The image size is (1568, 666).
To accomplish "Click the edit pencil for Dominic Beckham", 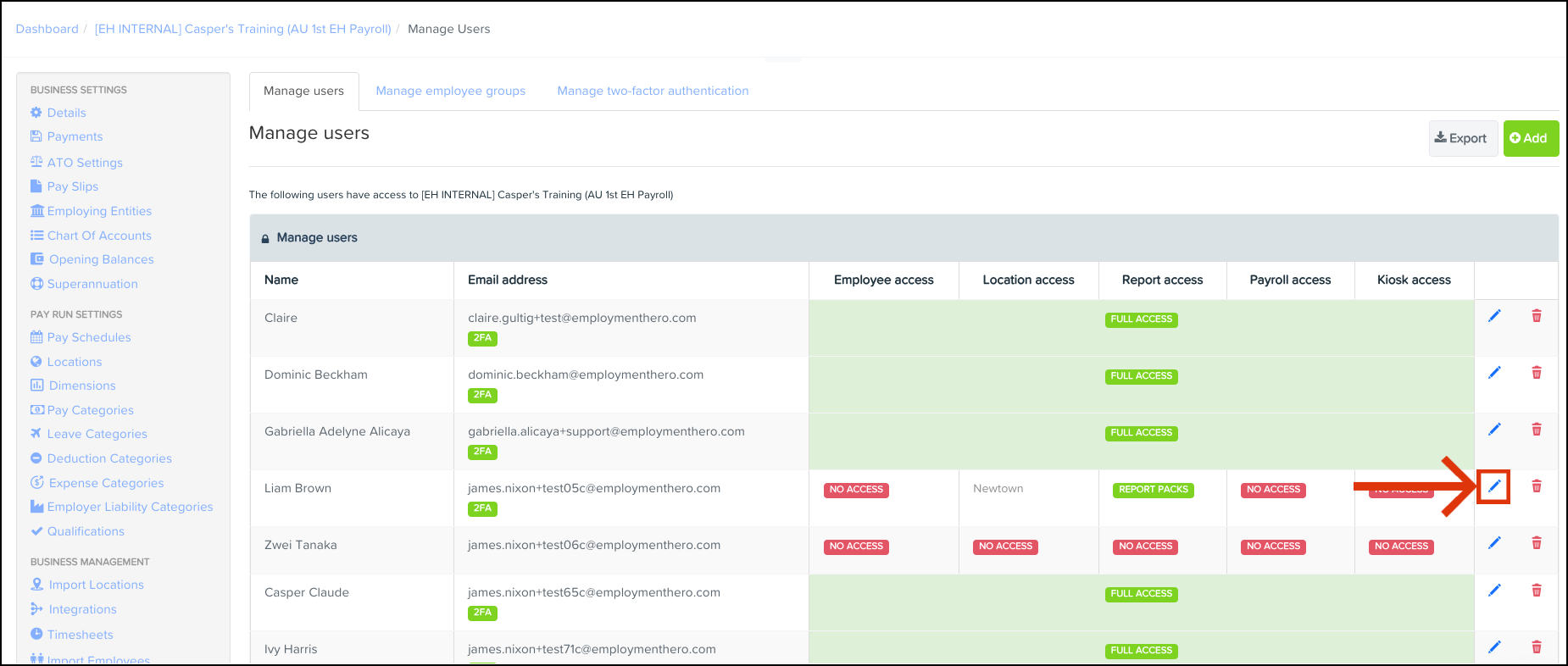I will 1494,373.
